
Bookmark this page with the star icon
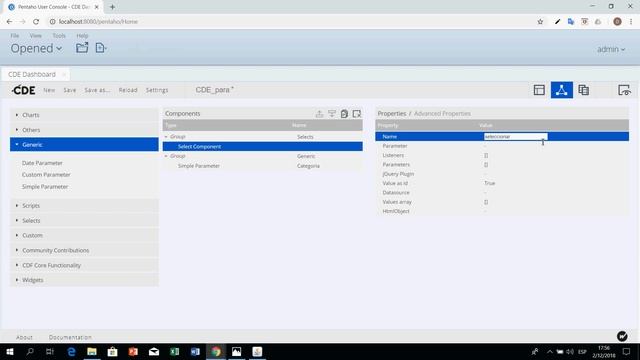pyautogui.click(x=540, y=22)
